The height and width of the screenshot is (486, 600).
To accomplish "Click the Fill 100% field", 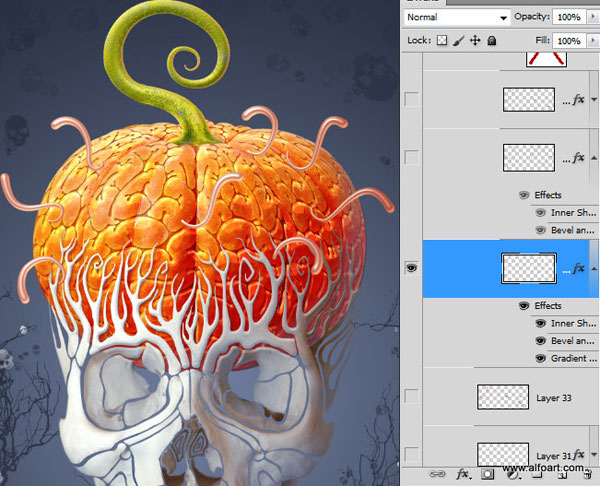I will click(569, 41).
